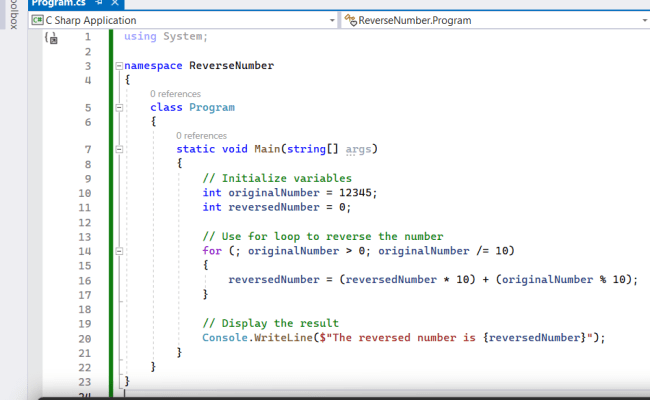Click the 'The reversed number is' string text
Image resolution: width=650 pixels, height=400 pixels.
point(404,338)
